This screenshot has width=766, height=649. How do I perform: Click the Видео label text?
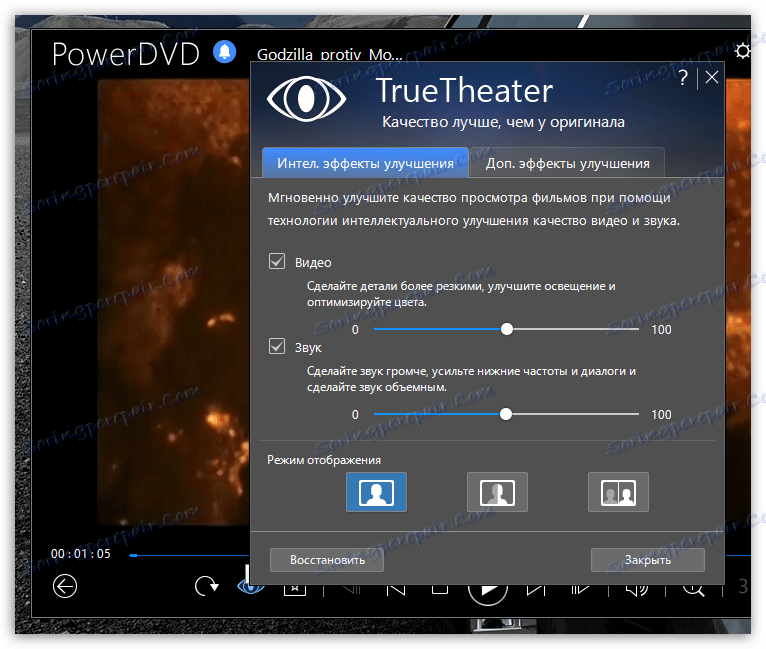point(313,263)
